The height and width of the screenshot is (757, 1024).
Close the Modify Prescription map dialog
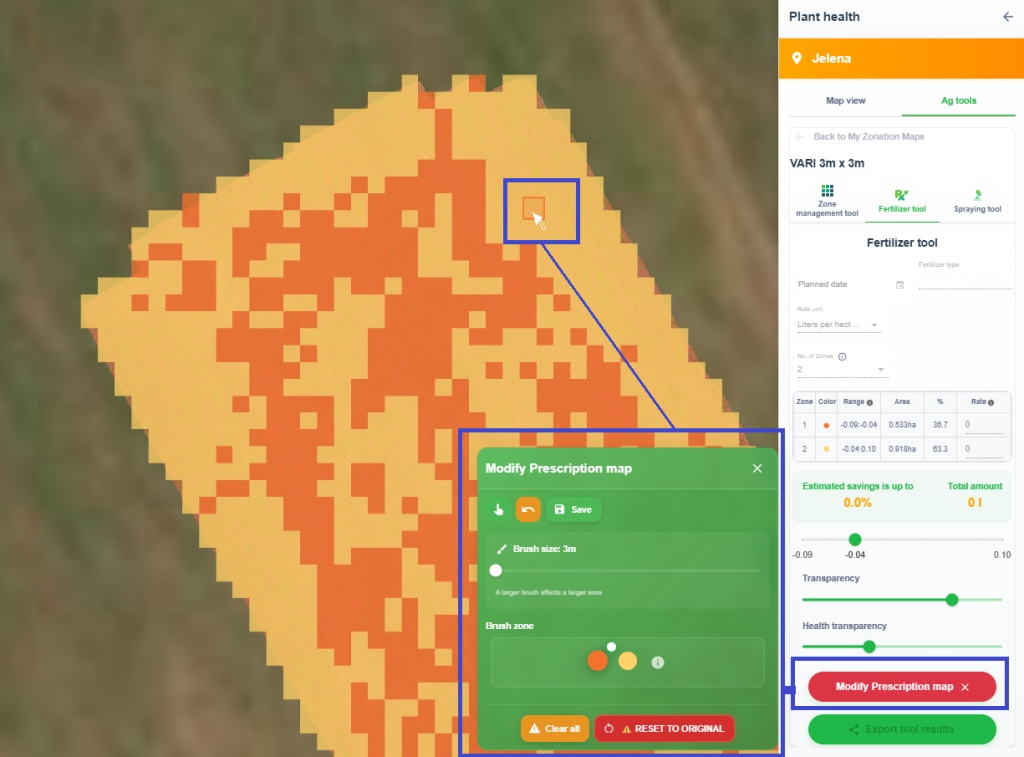click(757, 468)
